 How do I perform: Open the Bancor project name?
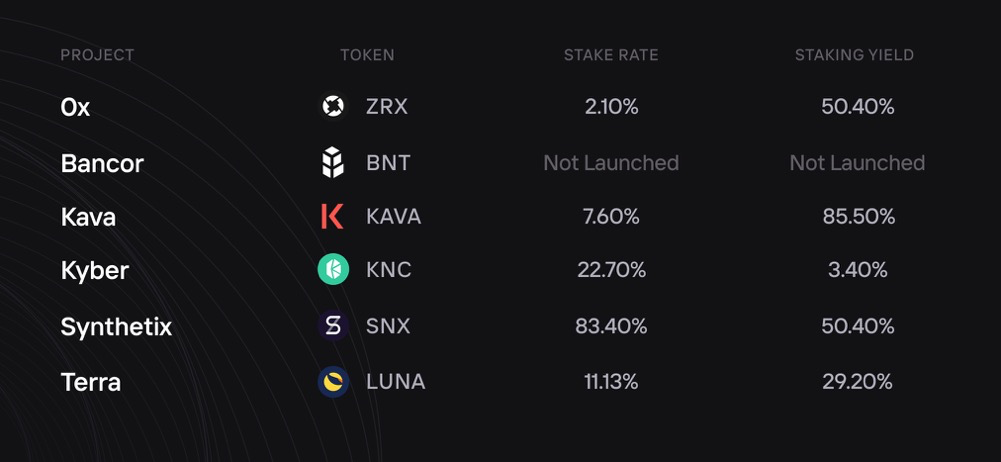102,163
